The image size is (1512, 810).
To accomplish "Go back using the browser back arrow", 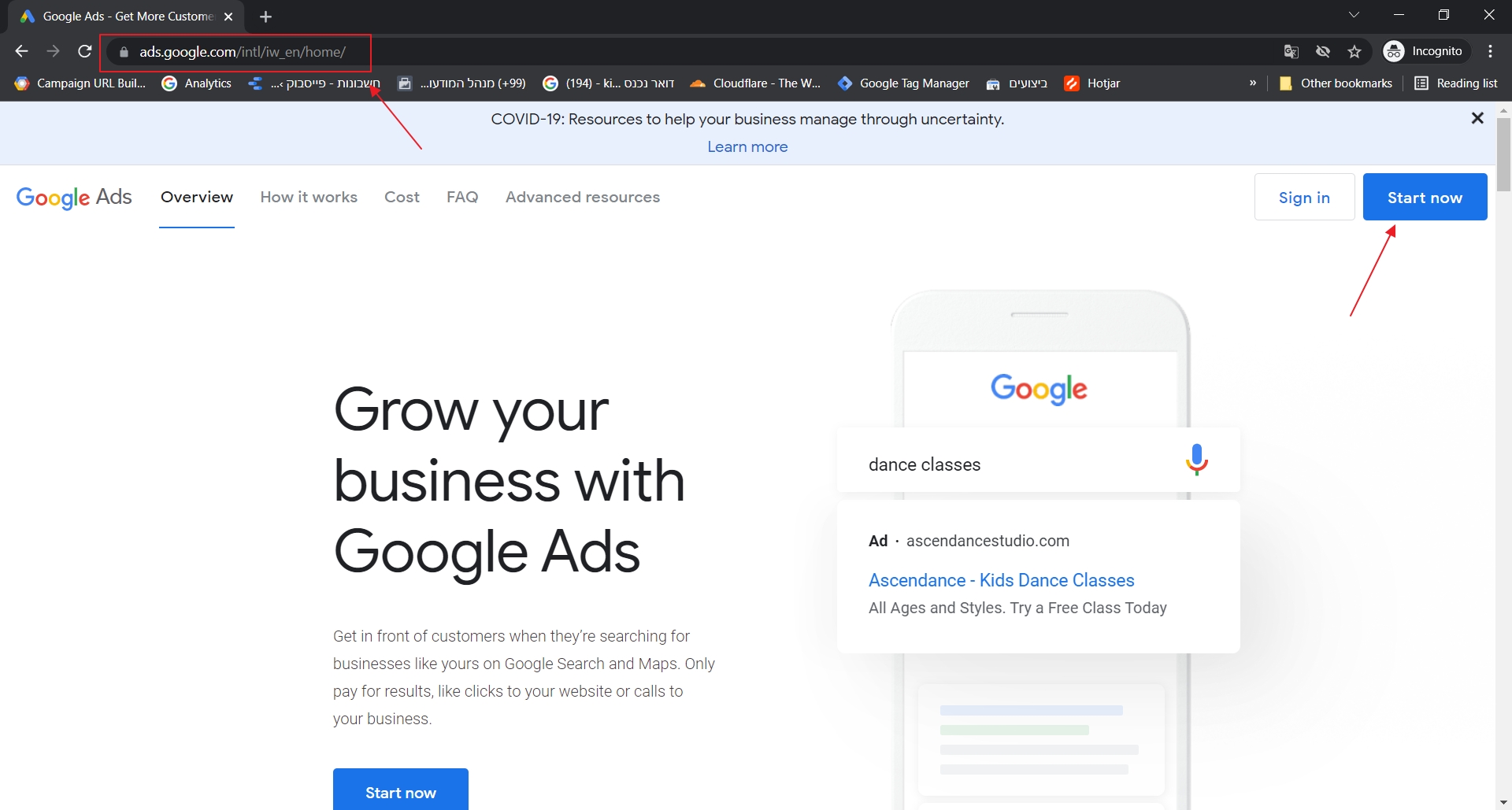I will [x=21, y=52].
